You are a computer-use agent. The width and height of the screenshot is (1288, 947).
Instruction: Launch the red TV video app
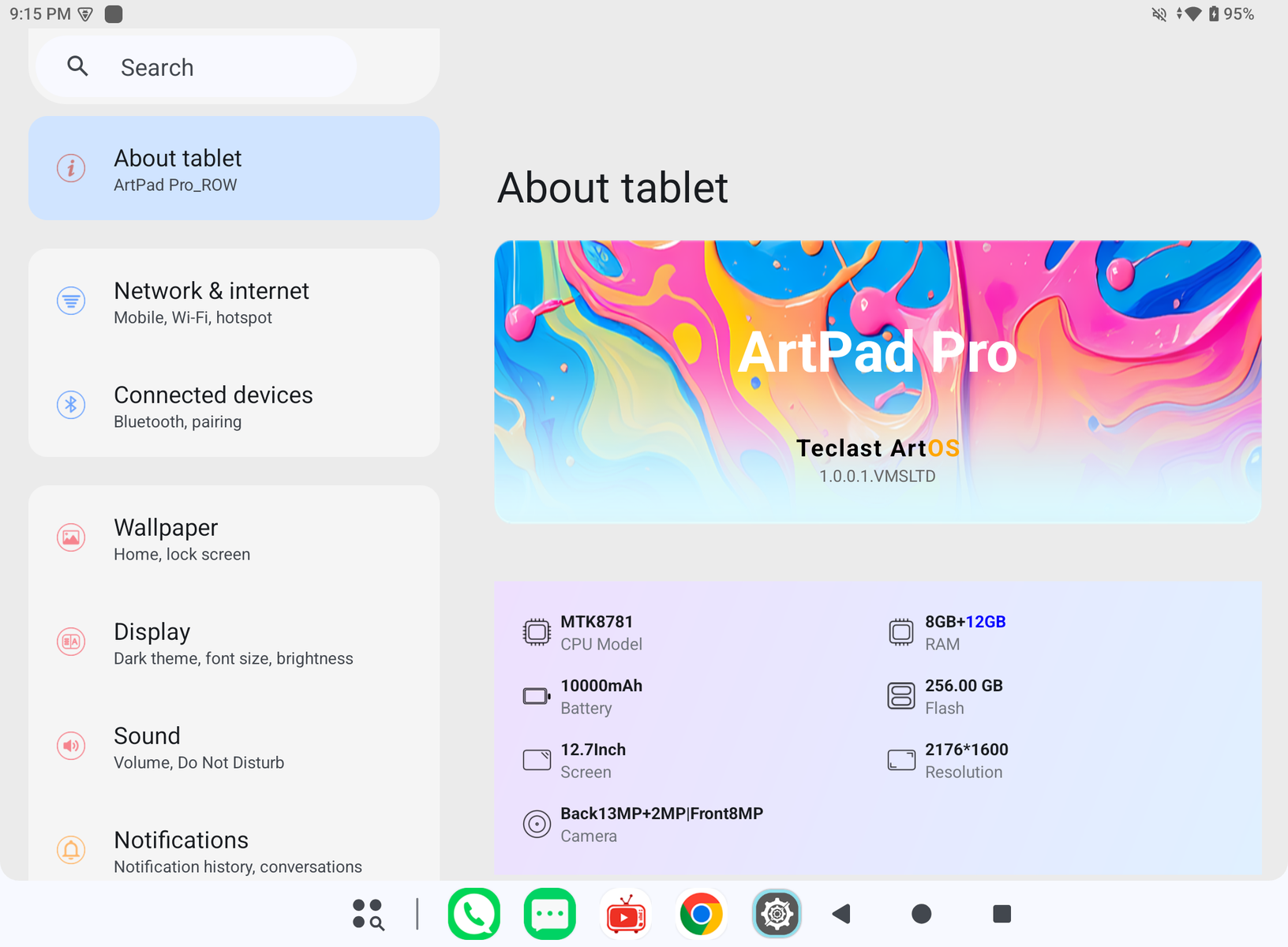[x=625, y=914]
